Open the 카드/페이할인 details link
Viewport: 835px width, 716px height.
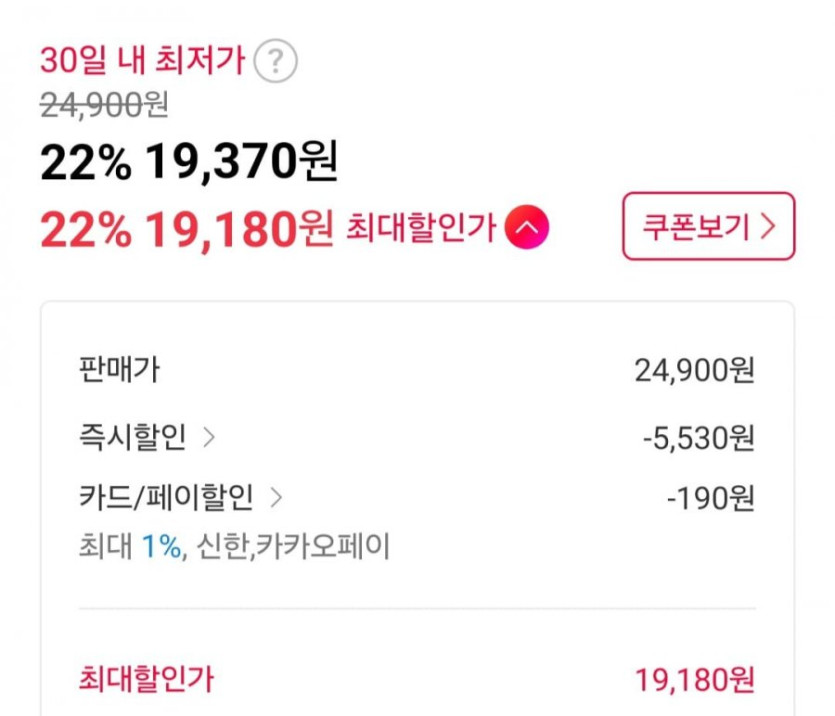point(166,496)
